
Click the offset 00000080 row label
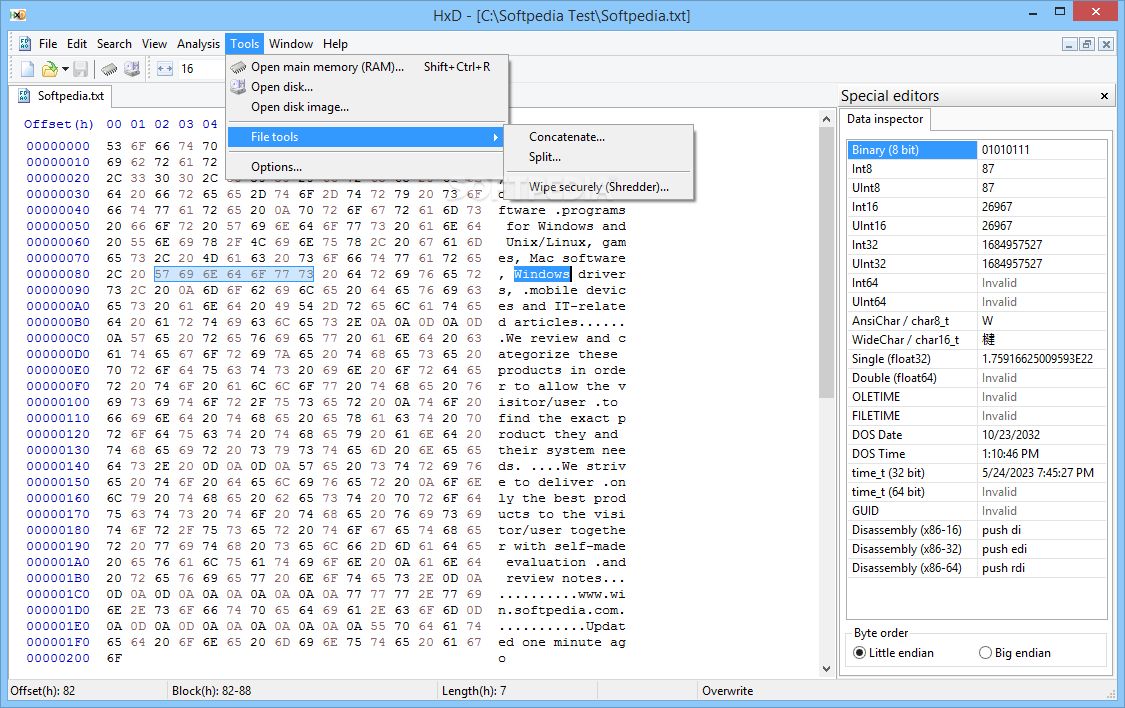click(x=58, y=274)
